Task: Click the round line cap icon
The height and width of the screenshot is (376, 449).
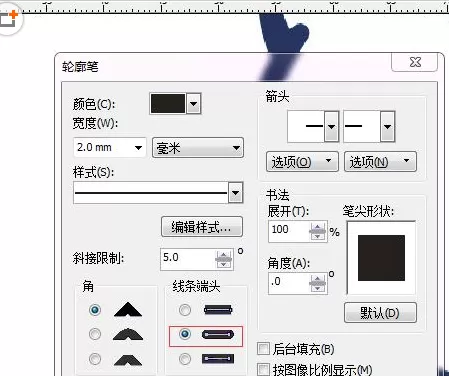Action: tap(218, 334)
